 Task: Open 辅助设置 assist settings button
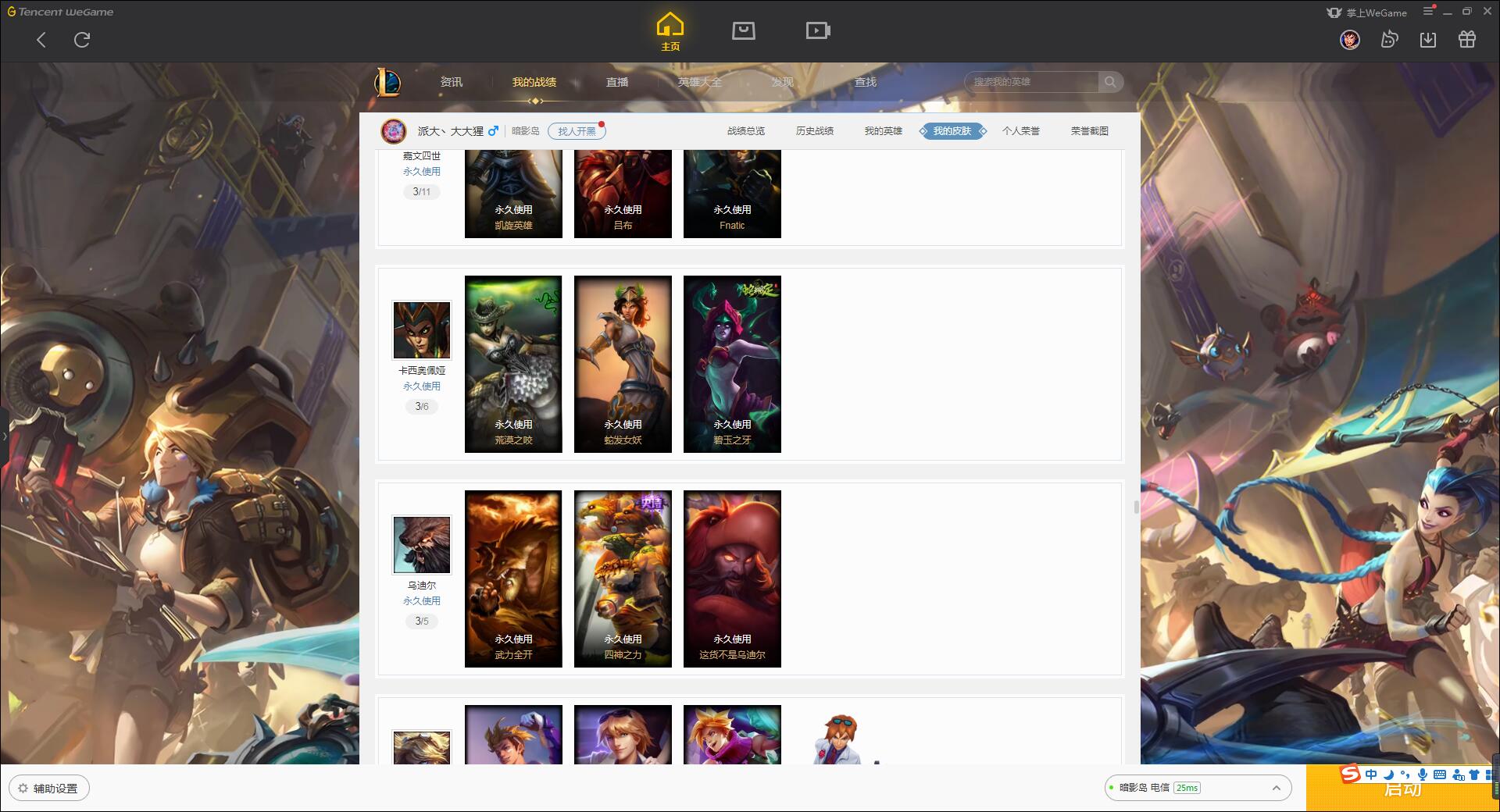click(49, 789)
